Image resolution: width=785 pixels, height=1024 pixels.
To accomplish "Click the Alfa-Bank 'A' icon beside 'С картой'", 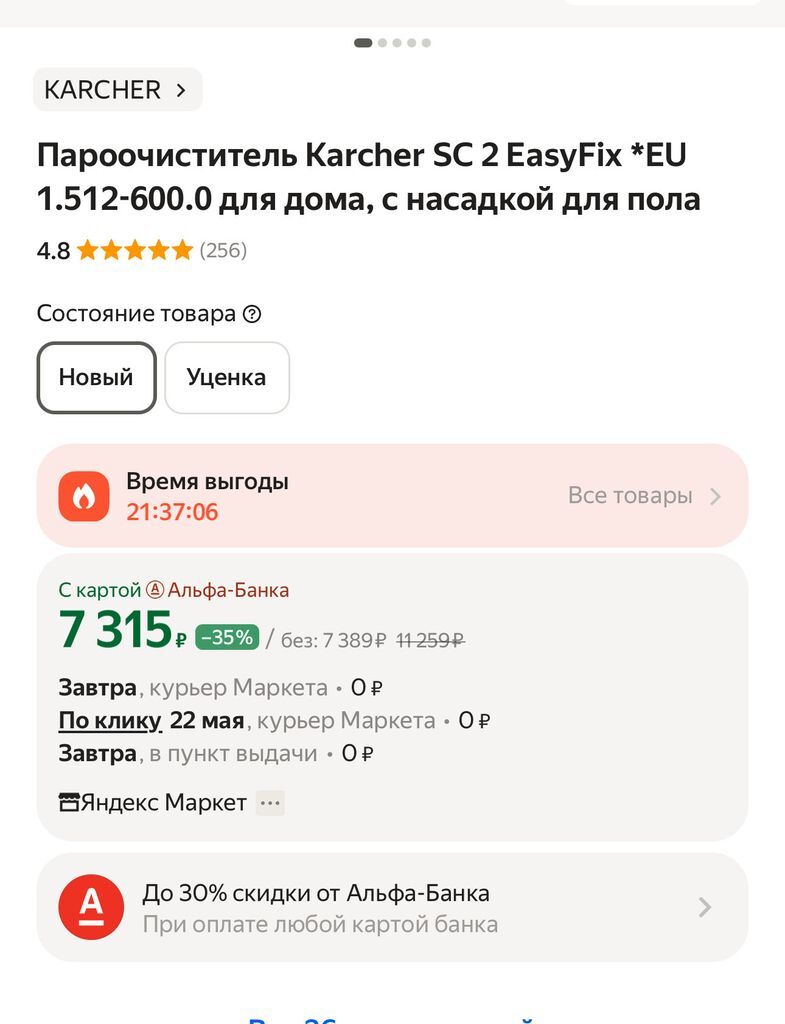I will pos(155,590).
